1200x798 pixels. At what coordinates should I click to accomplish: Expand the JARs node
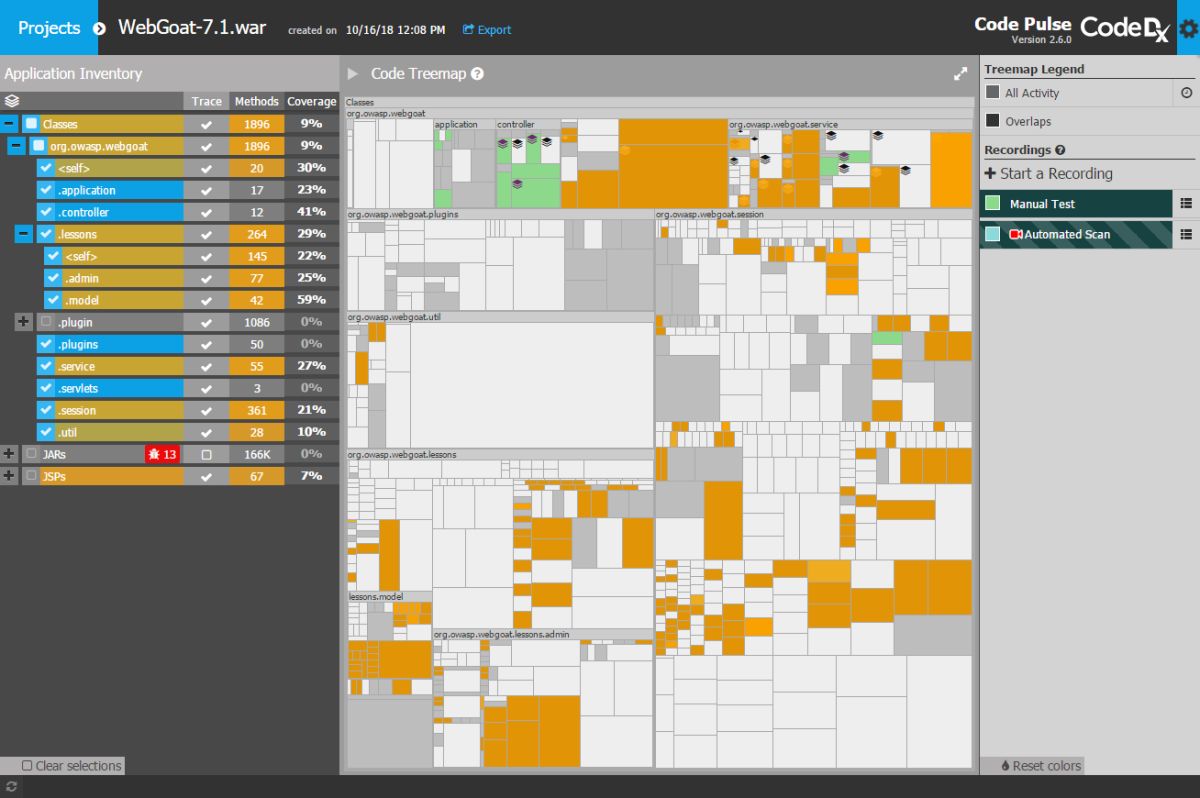point(9,454)
